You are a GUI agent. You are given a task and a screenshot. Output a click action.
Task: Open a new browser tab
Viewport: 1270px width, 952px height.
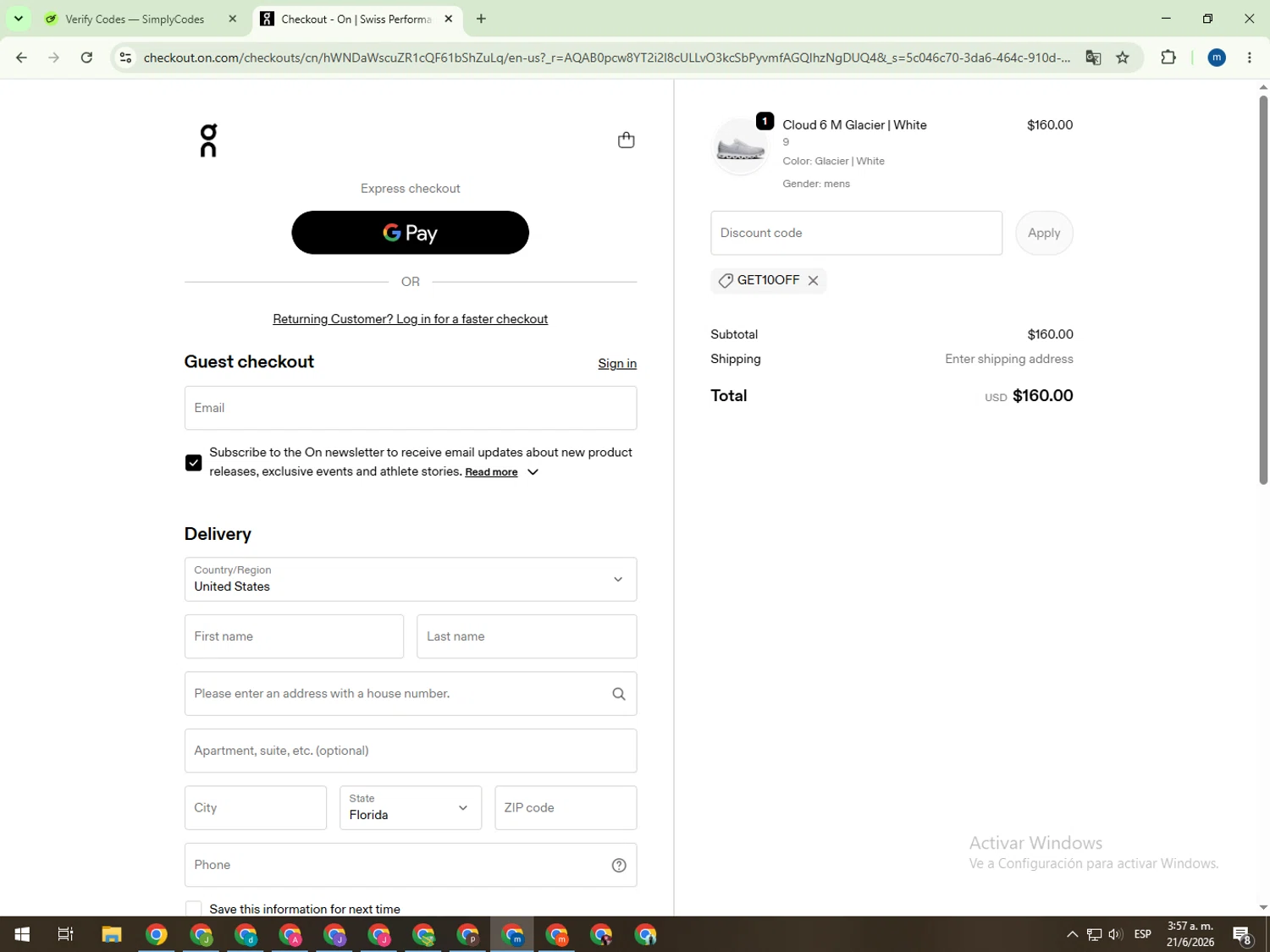[481, 19]
